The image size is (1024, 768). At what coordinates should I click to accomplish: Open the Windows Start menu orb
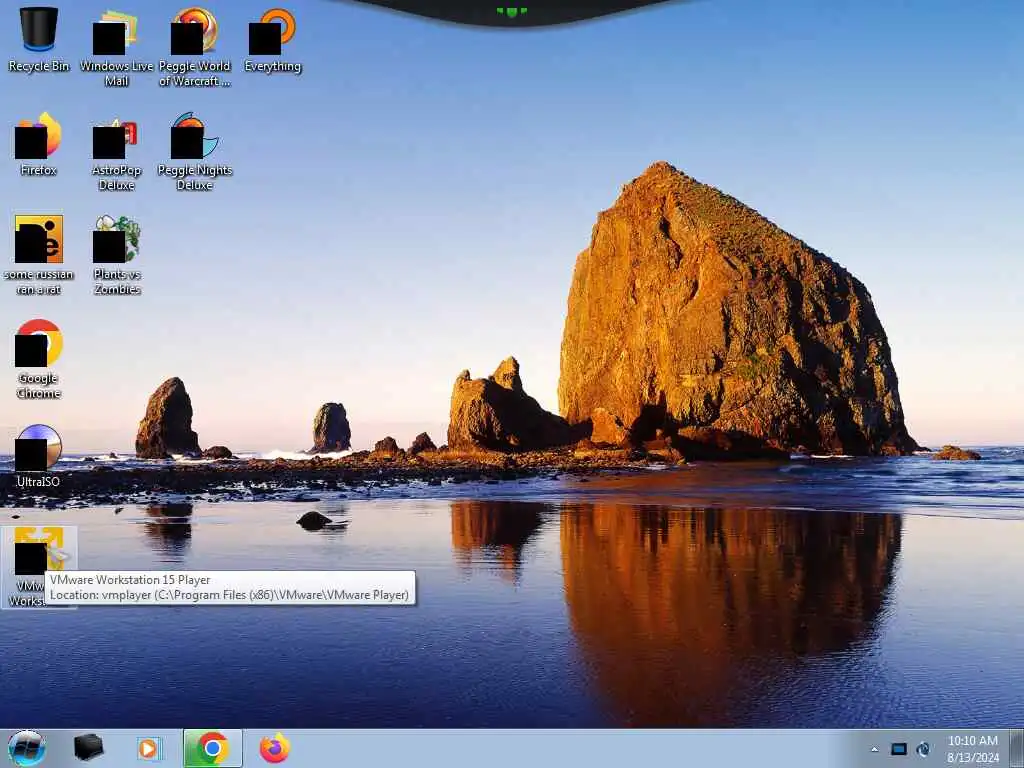click(27, 748)
